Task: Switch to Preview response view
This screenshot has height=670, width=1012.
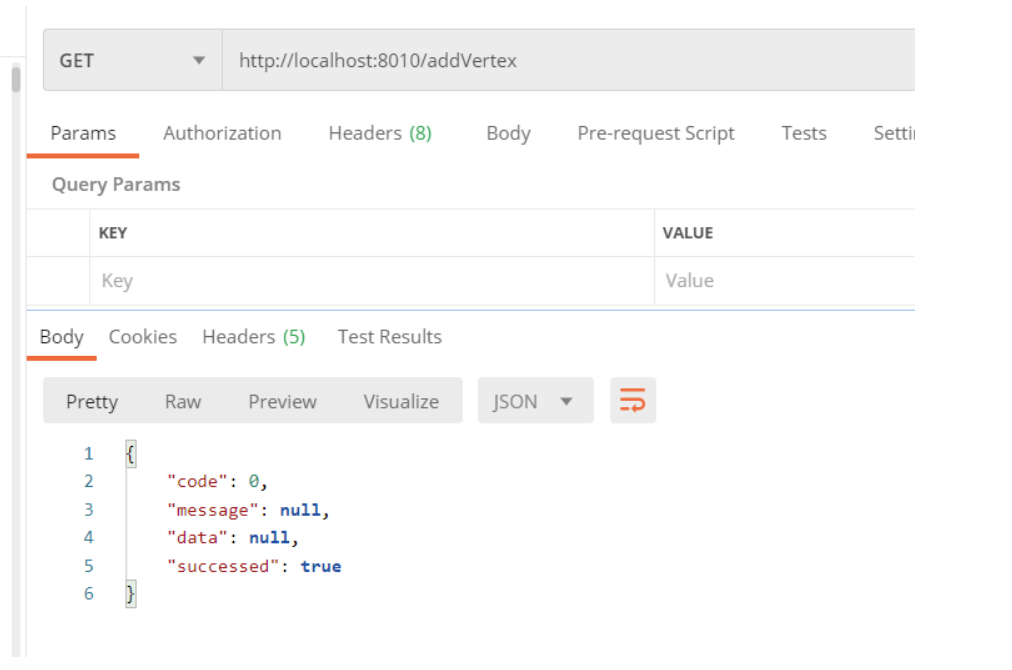Action: coord(282,401)
